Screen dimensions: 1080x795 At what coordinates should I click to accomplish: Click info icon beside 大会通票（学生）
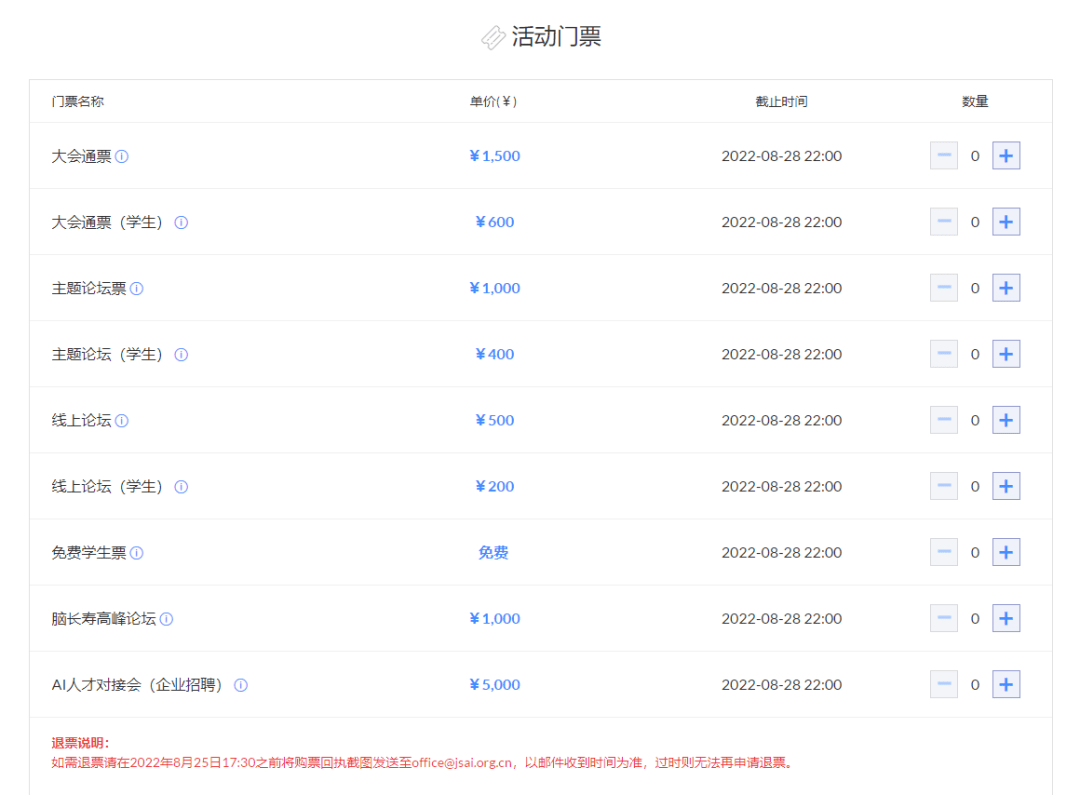tap(181, 223)
